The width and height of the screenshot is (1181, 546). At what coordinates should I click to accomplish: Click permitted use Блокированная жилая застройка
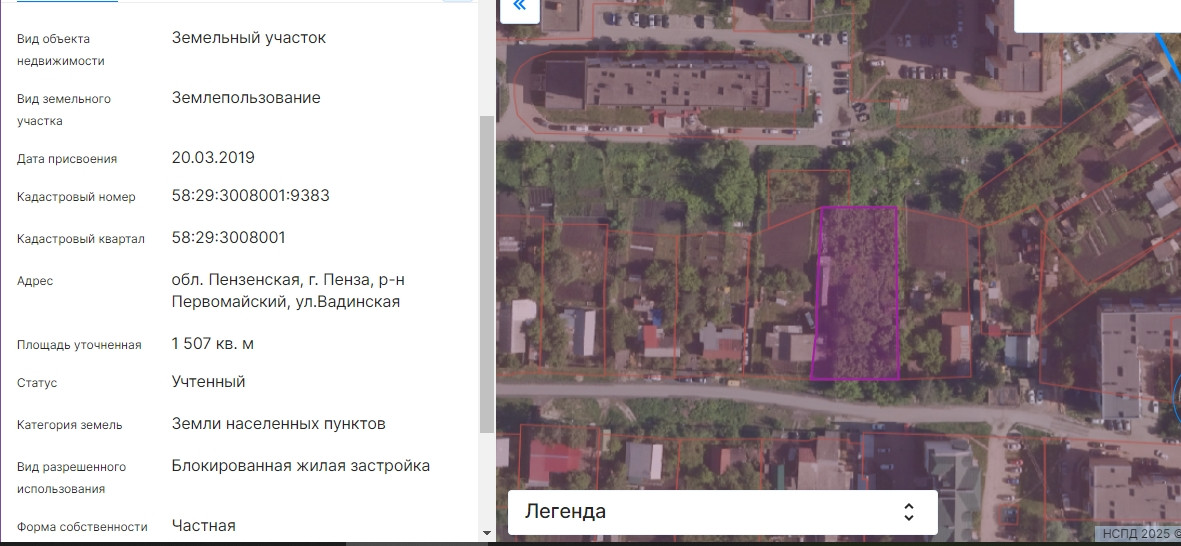pos(300,466)
